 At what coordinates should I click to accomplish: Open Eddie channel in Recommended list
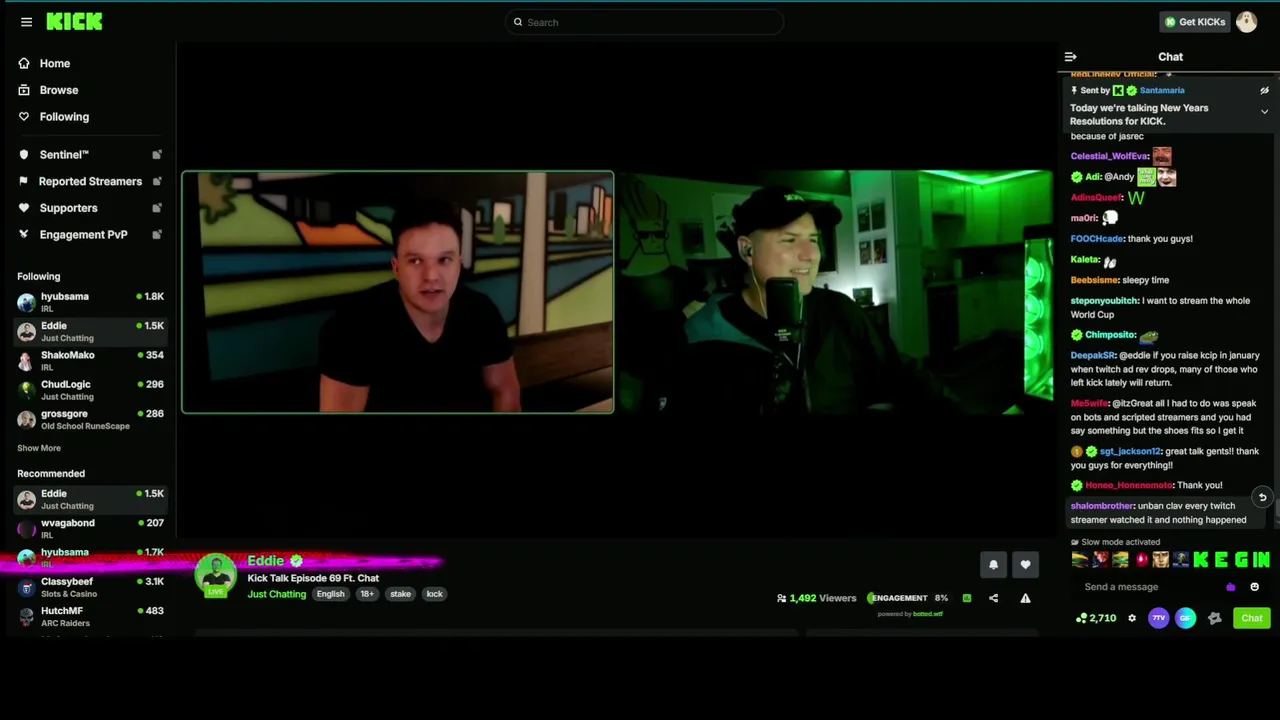tap(90, 499)
